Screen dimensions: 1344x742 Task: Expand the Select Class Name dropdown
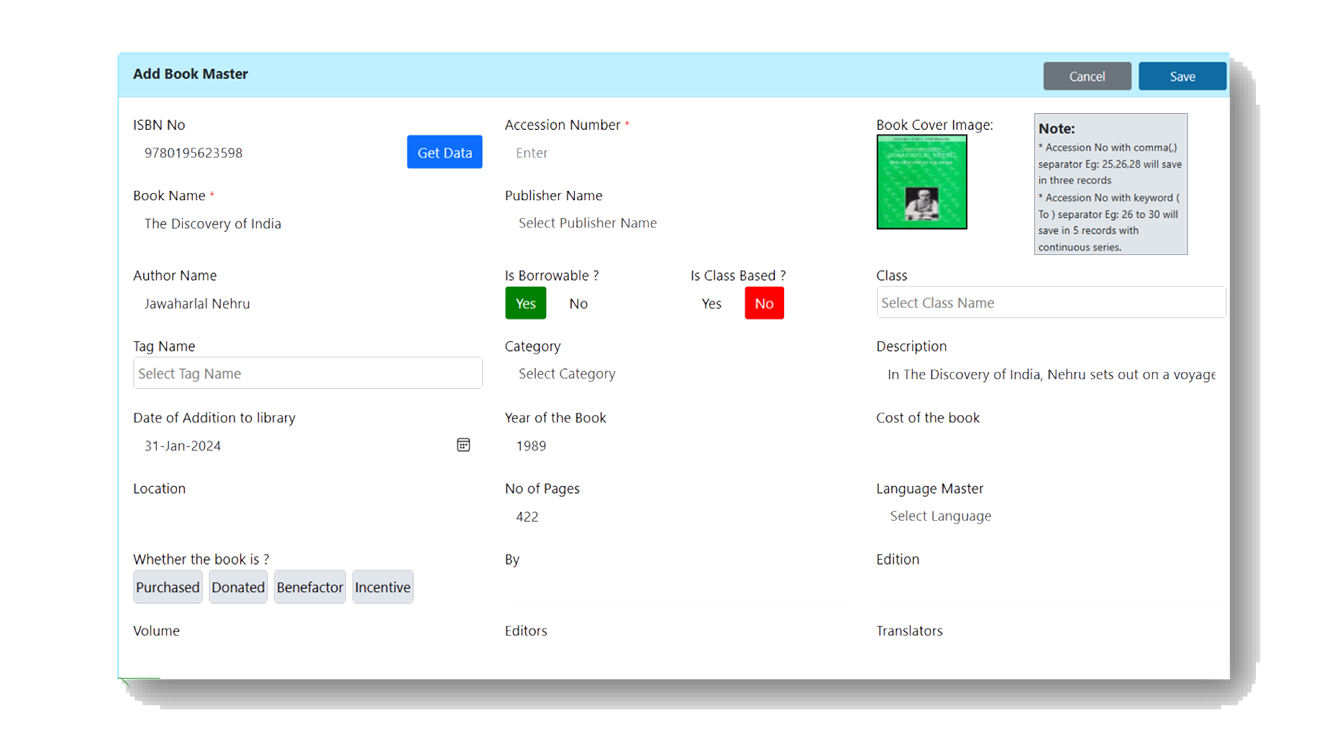tap(1050, 302)
